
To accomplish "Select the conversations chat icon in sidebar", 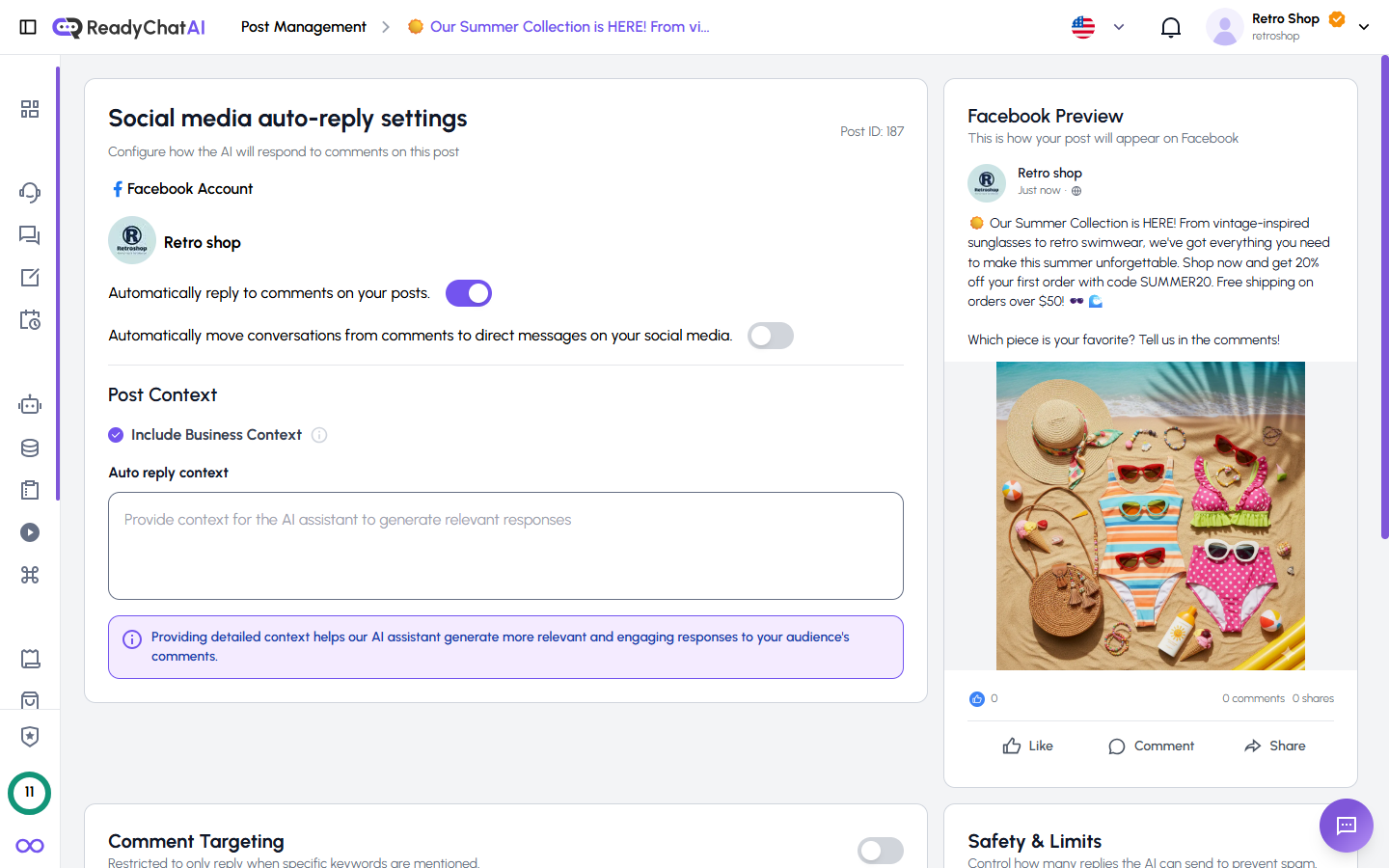I will point(30,234).
